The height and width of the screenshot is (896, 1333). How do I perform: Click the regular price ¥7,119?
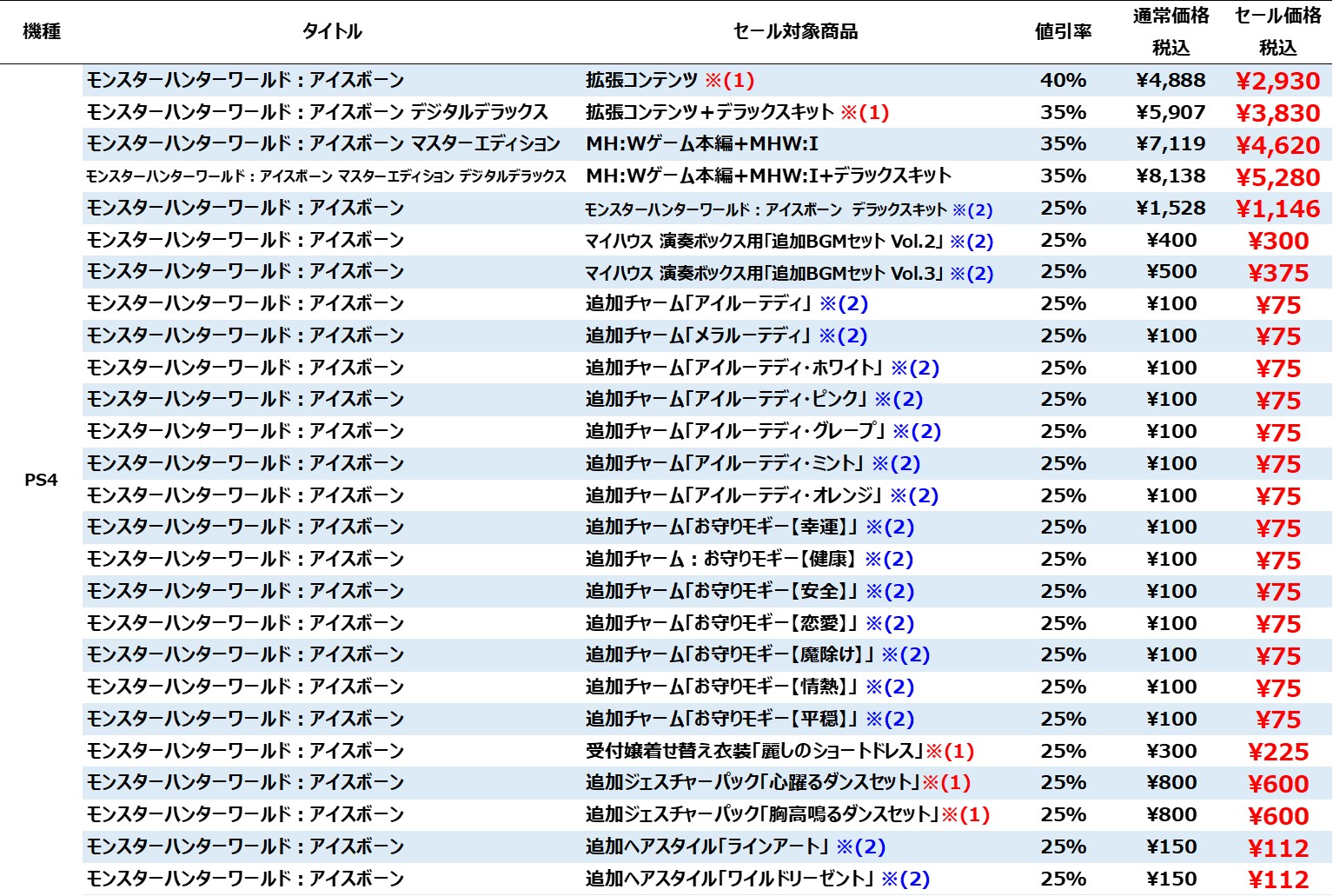pos(1171,143)
